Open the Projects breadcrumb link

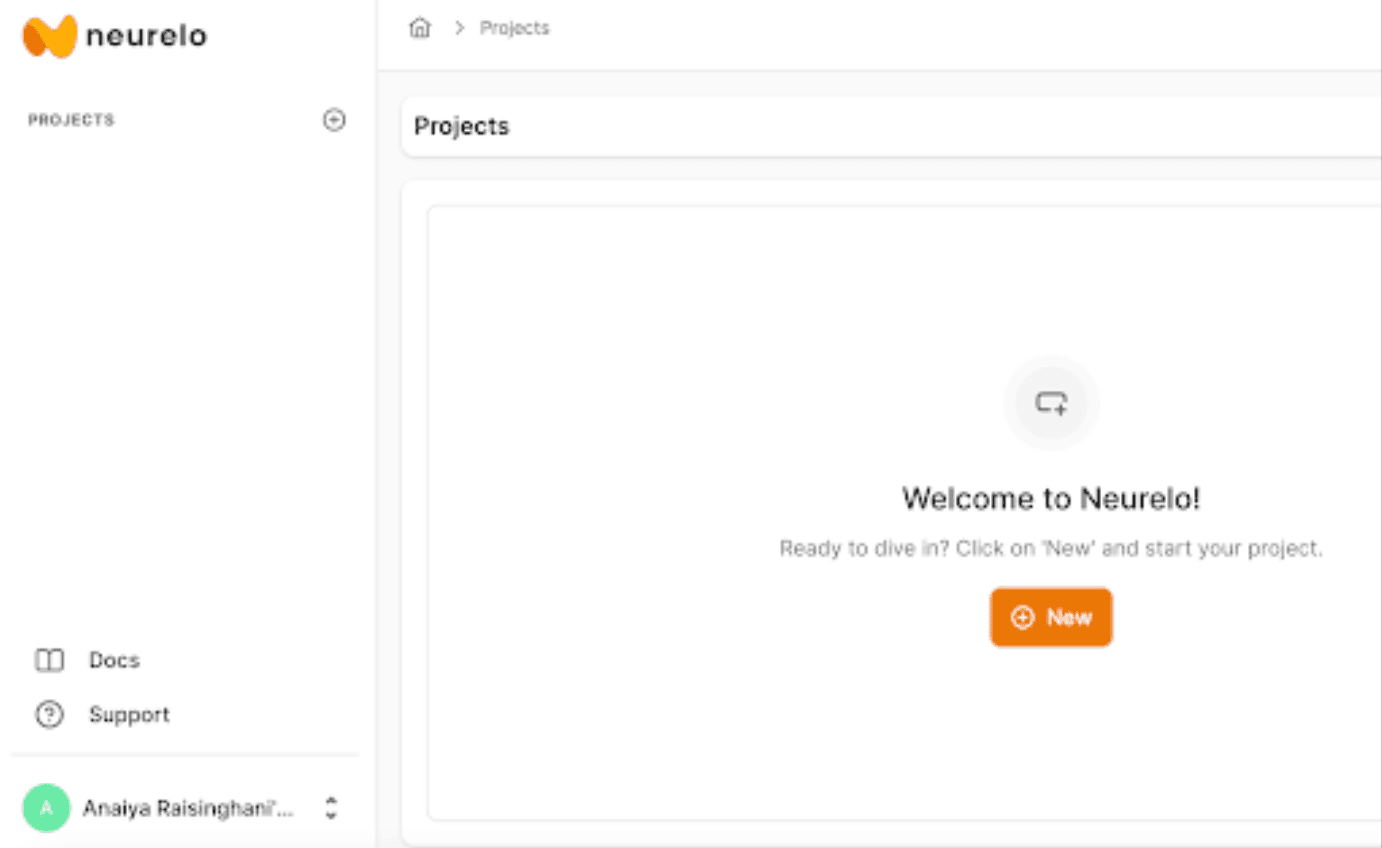point(514,28)
